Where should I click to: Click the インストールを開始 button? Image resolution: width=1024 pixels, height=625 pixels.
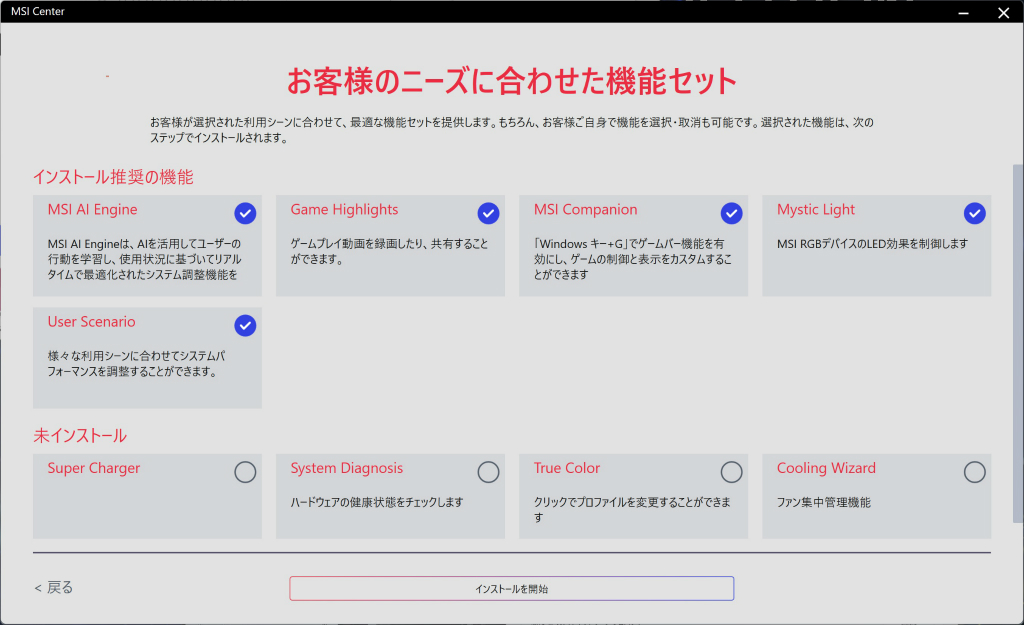(x=511, y=588)
